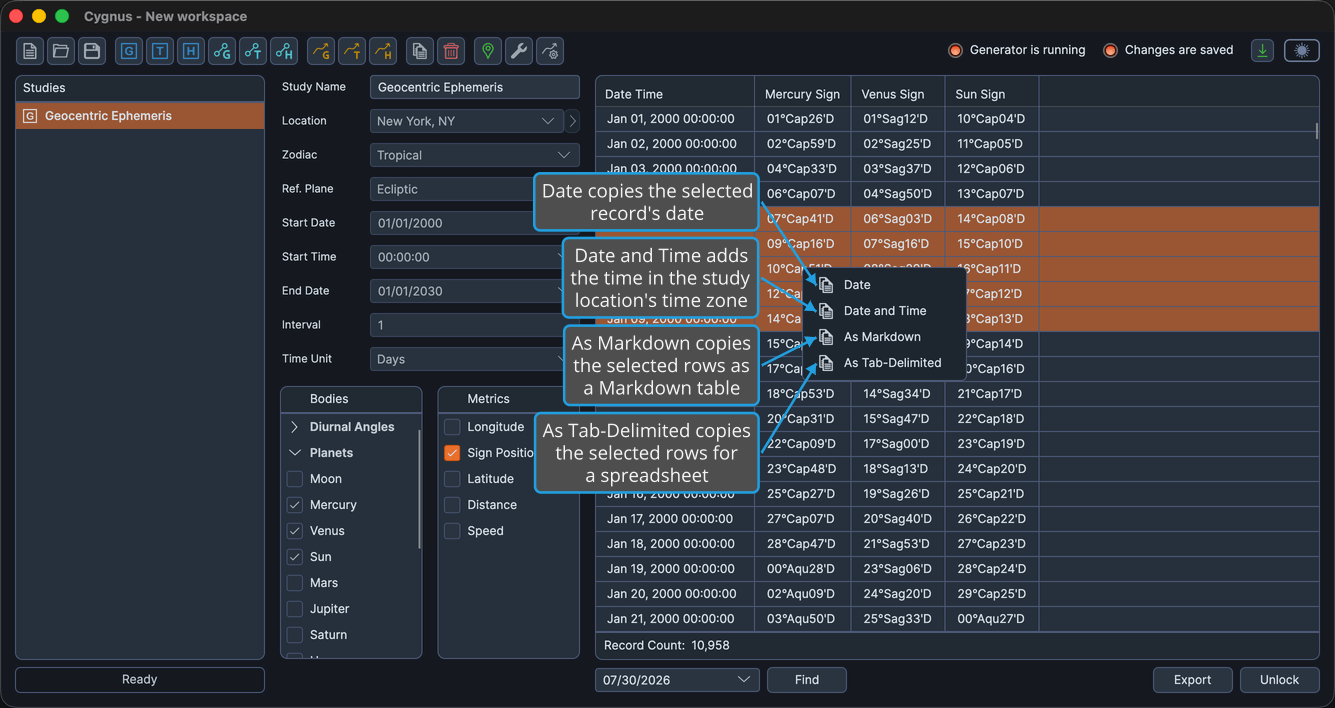The height and width of the screenshot is (708, 1335).
Task: Collapse the Planets group
Action: pos(295,453)
